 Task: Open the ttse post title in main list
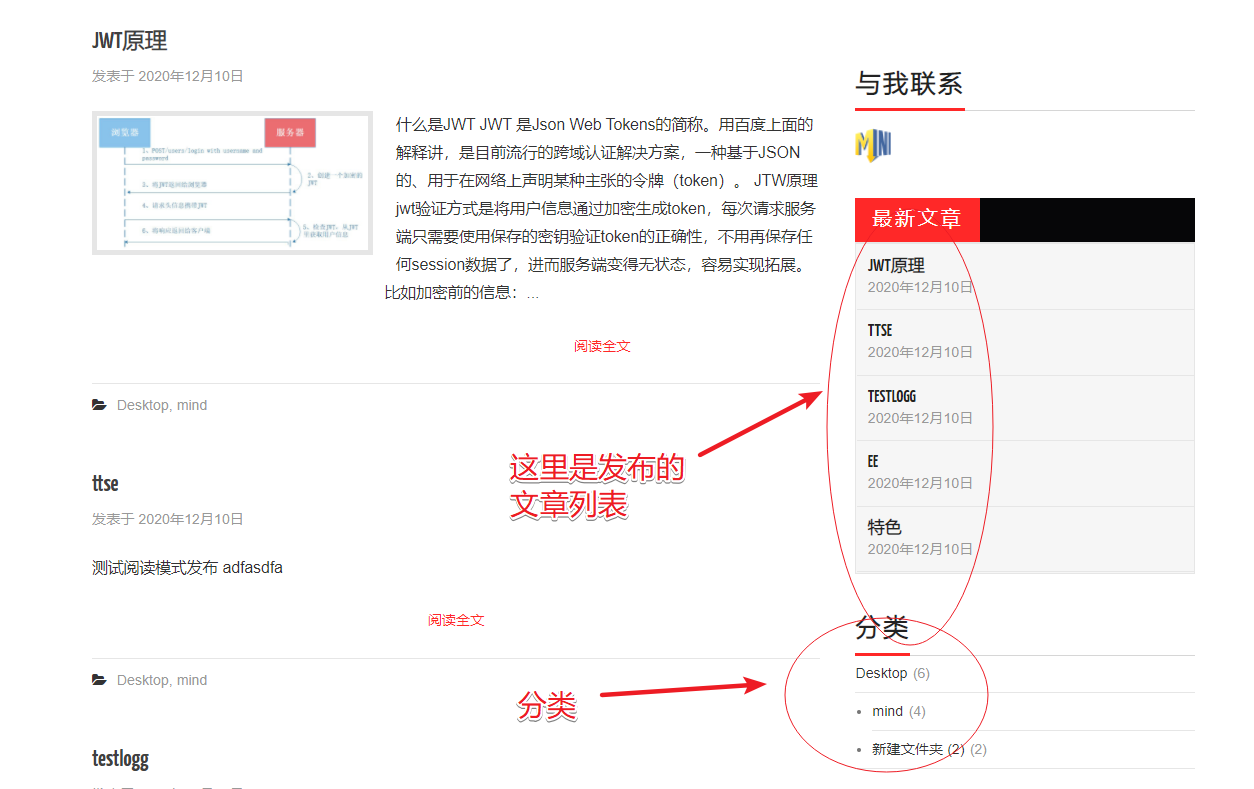(105, 484)
